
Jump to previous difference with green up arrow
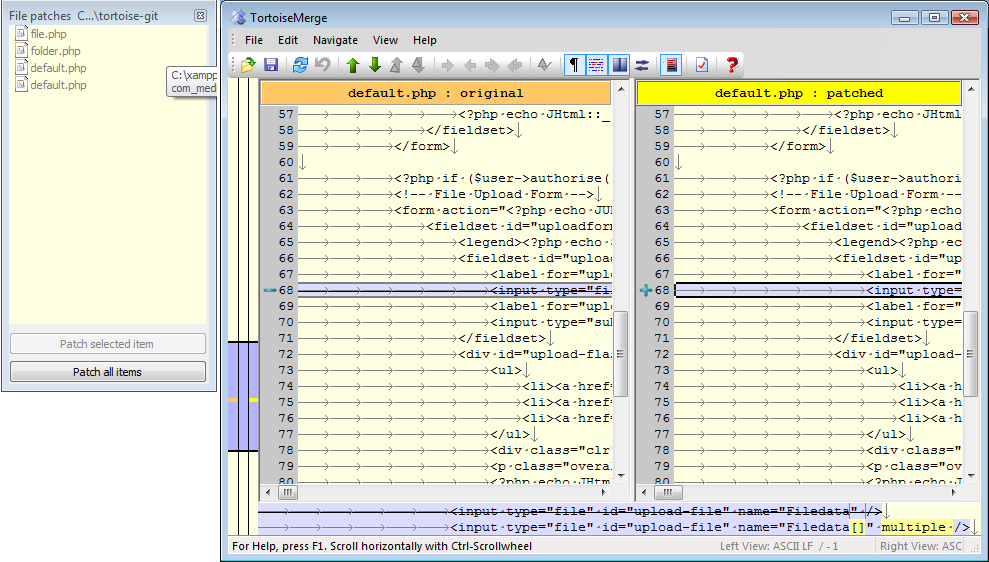pyautogui.click(x=353, y=64)
